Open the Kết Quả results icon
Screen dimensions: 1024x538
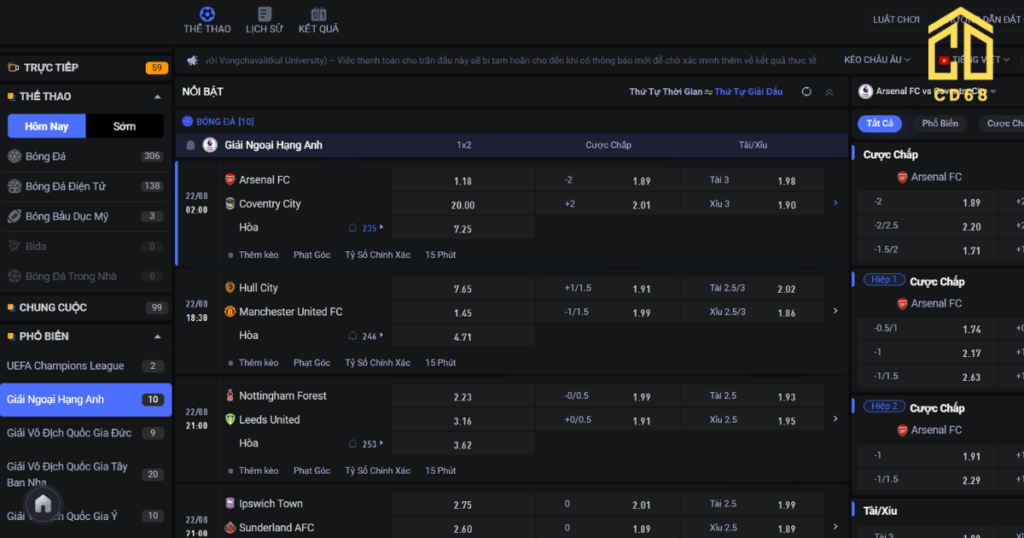(319, 14)
